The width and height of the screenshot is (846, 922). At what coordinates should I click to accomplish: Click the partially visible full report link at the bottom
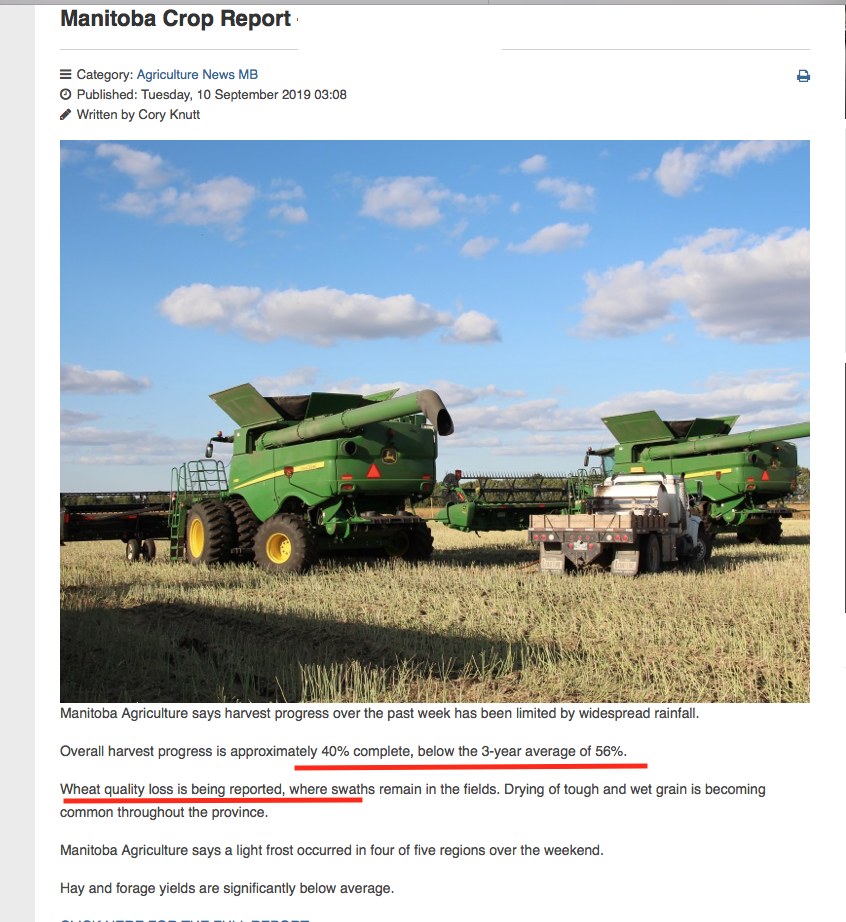(185, 919)
